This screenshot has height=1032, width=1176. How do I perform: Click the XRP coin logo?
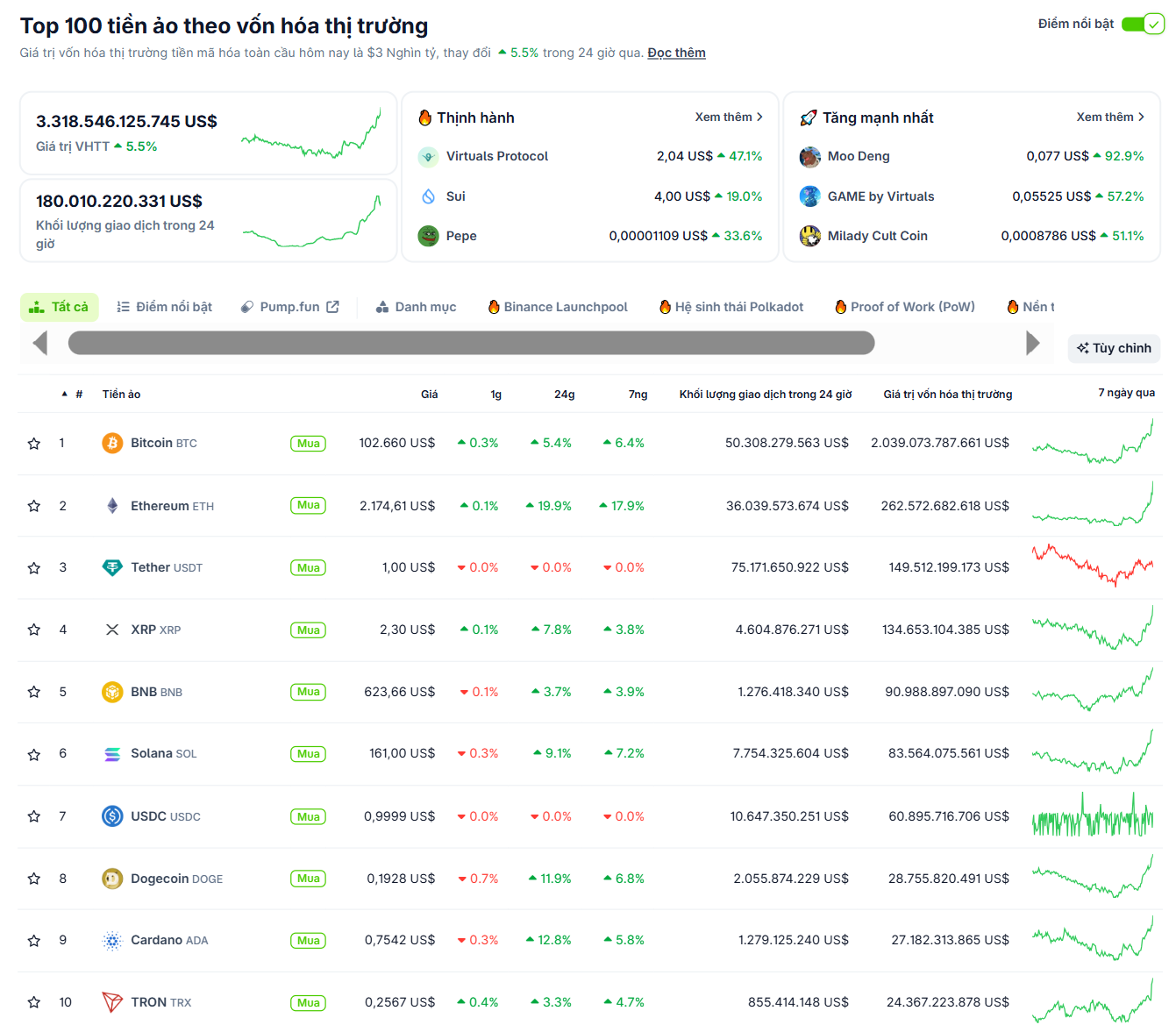(112, 630)
